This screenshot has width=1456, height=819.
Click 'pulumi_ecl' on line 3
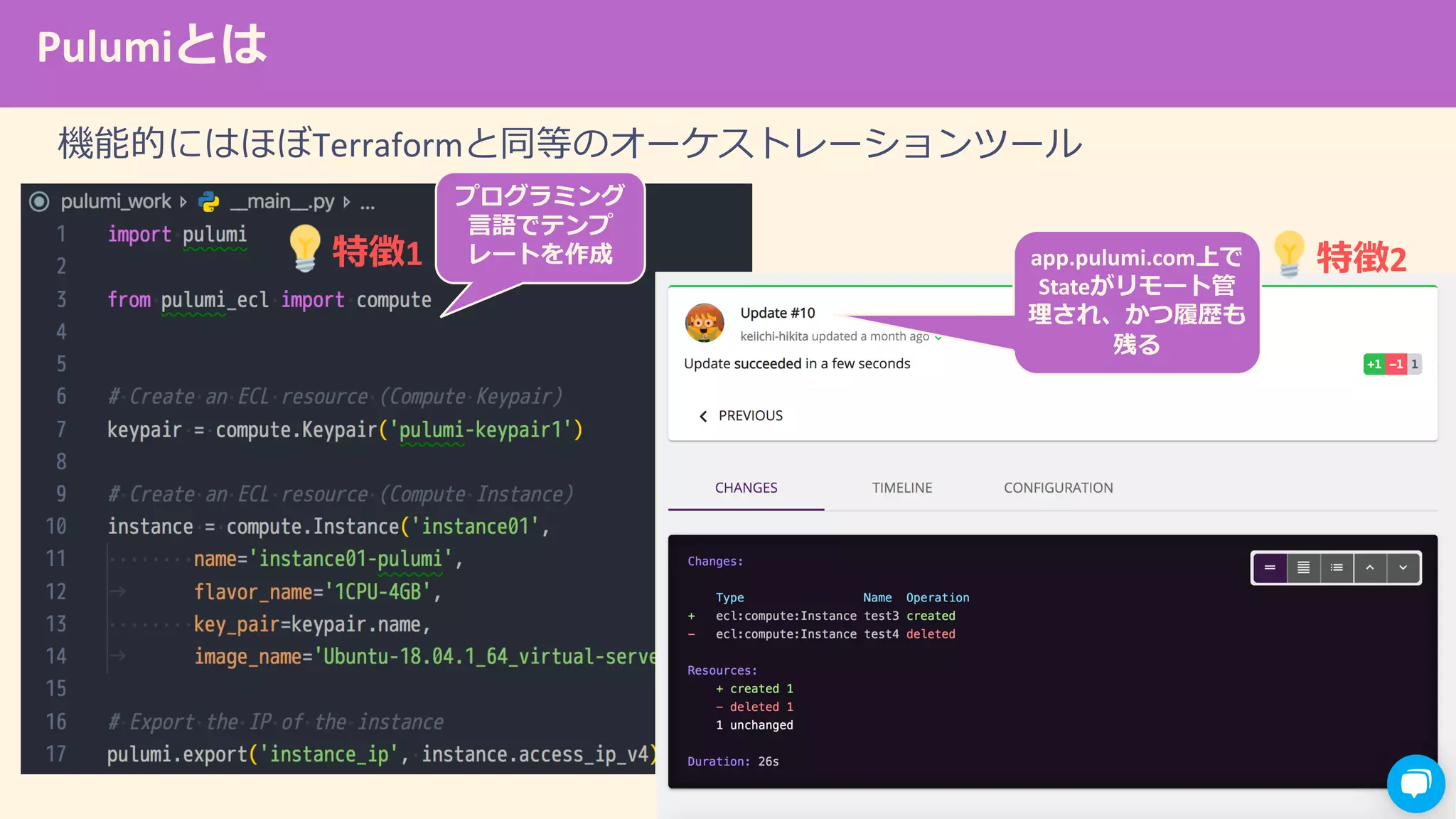215,300
